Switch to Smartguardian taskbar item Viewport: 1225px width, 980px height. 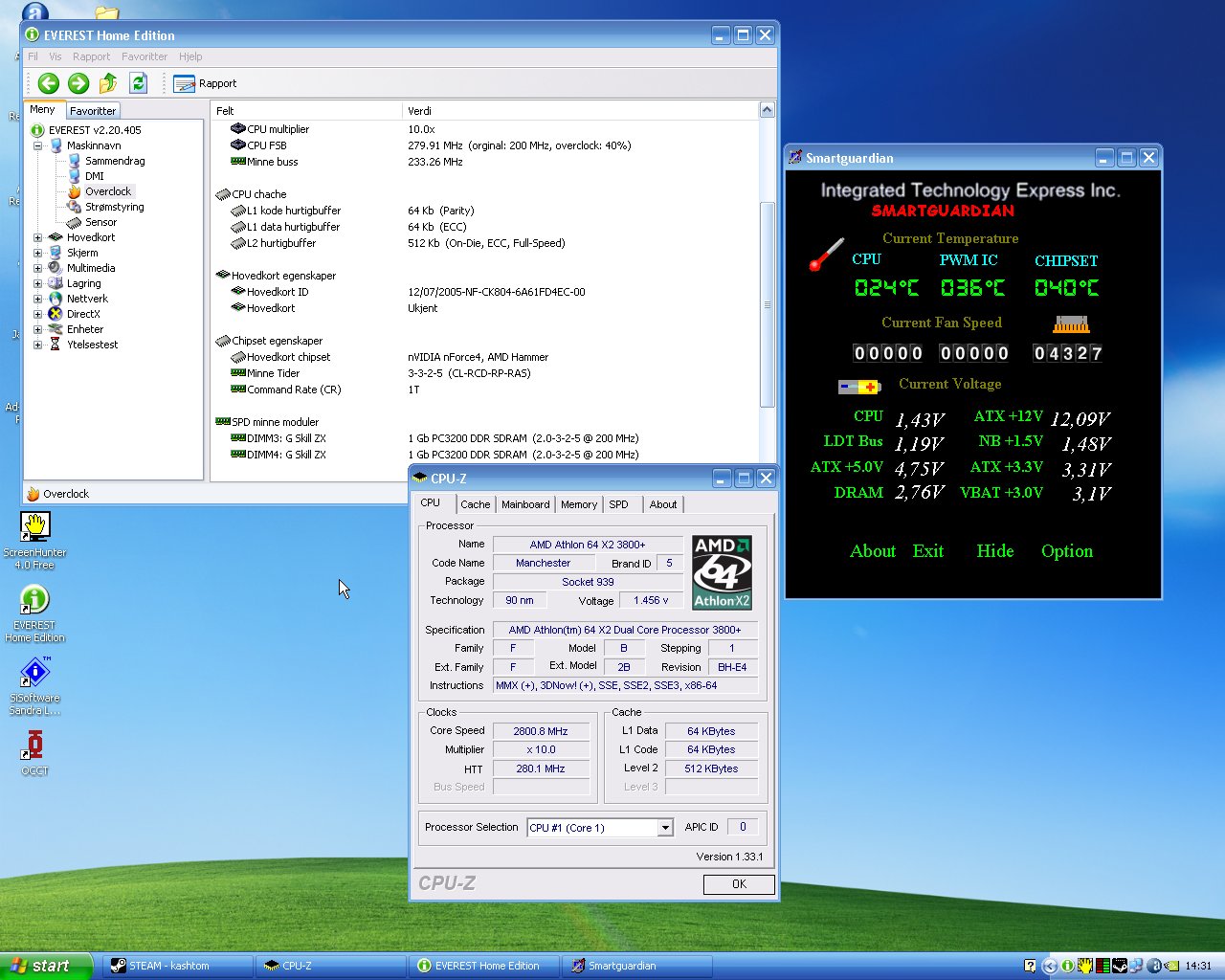click(x=637, y=966)
